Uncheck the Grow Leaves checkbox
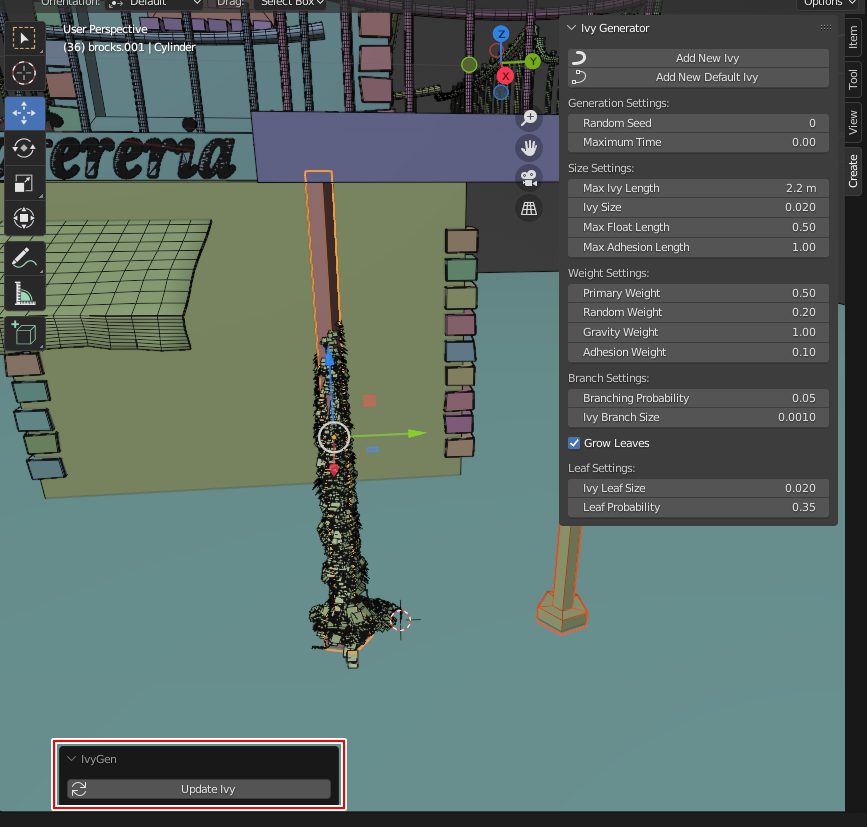Image resolution: width=867 pixels, height=827 pixels. point(574,443)
